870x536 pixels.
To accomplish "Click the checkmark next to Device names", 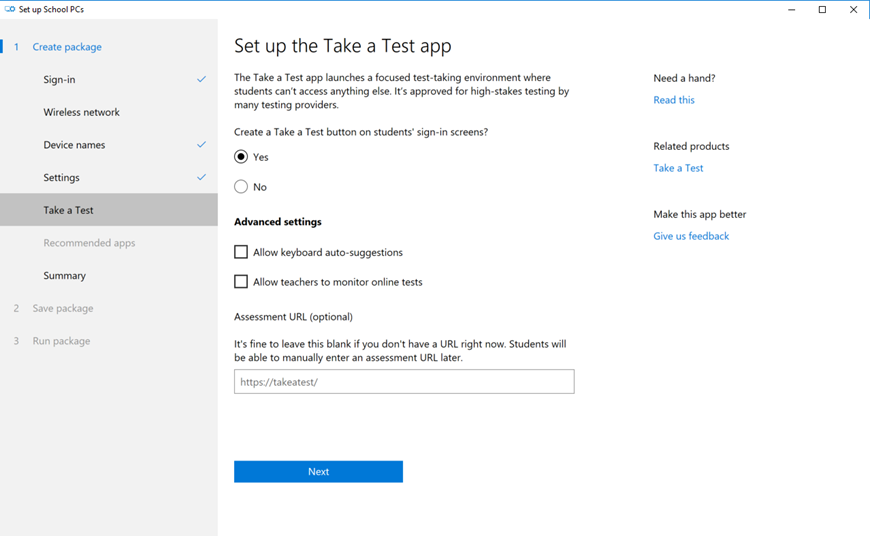I will click(201, 145).
